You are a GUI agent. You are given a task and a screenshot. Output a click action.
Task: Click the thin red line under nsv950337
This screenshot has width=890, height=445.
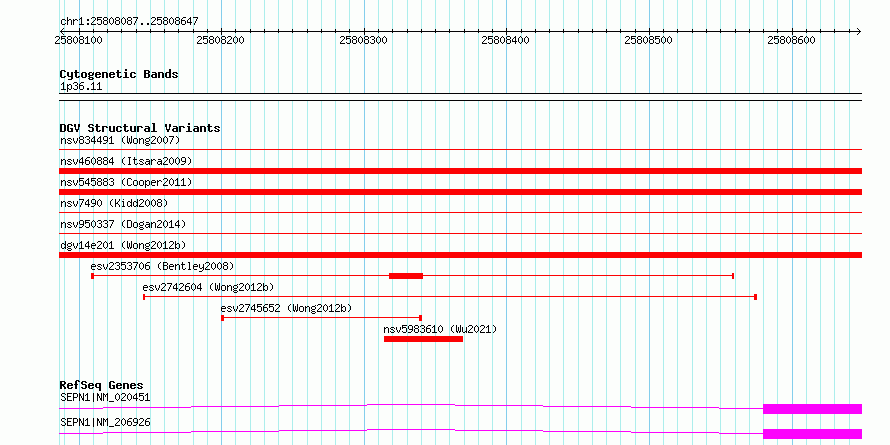[460, 233]
